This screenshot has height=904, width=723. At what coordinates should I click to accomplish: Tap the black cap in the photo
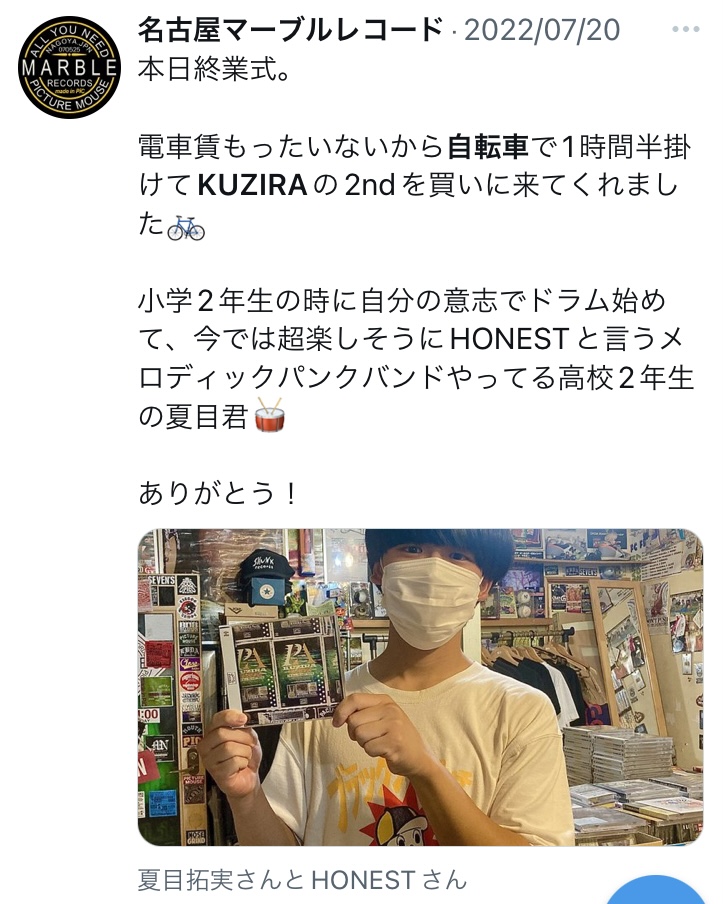click(266, 566)
